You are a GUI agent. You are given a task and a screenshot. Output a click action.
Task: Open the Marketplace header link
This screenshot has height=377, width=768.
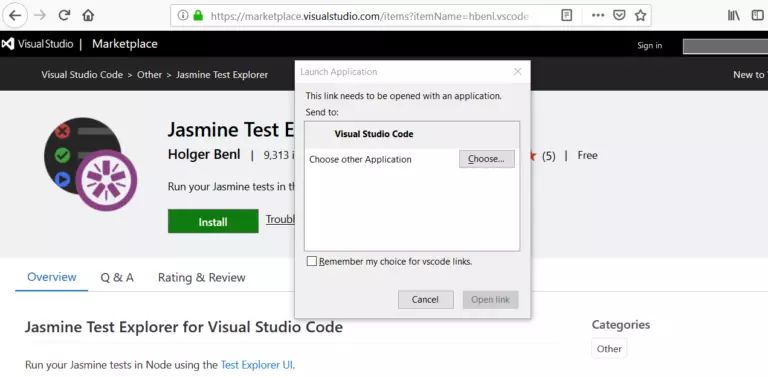pos(124,44)
